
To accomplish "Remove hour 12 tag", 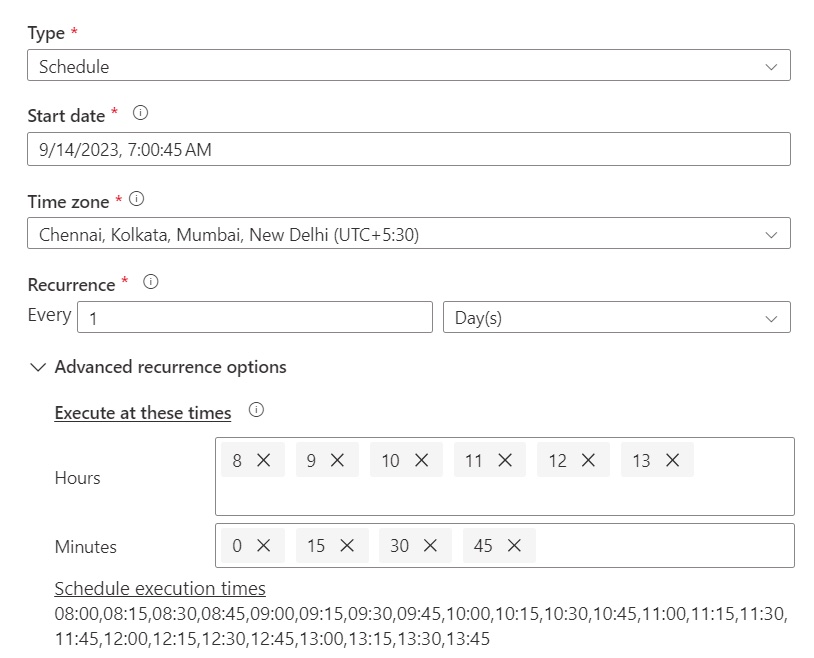I will coord(588,460).
